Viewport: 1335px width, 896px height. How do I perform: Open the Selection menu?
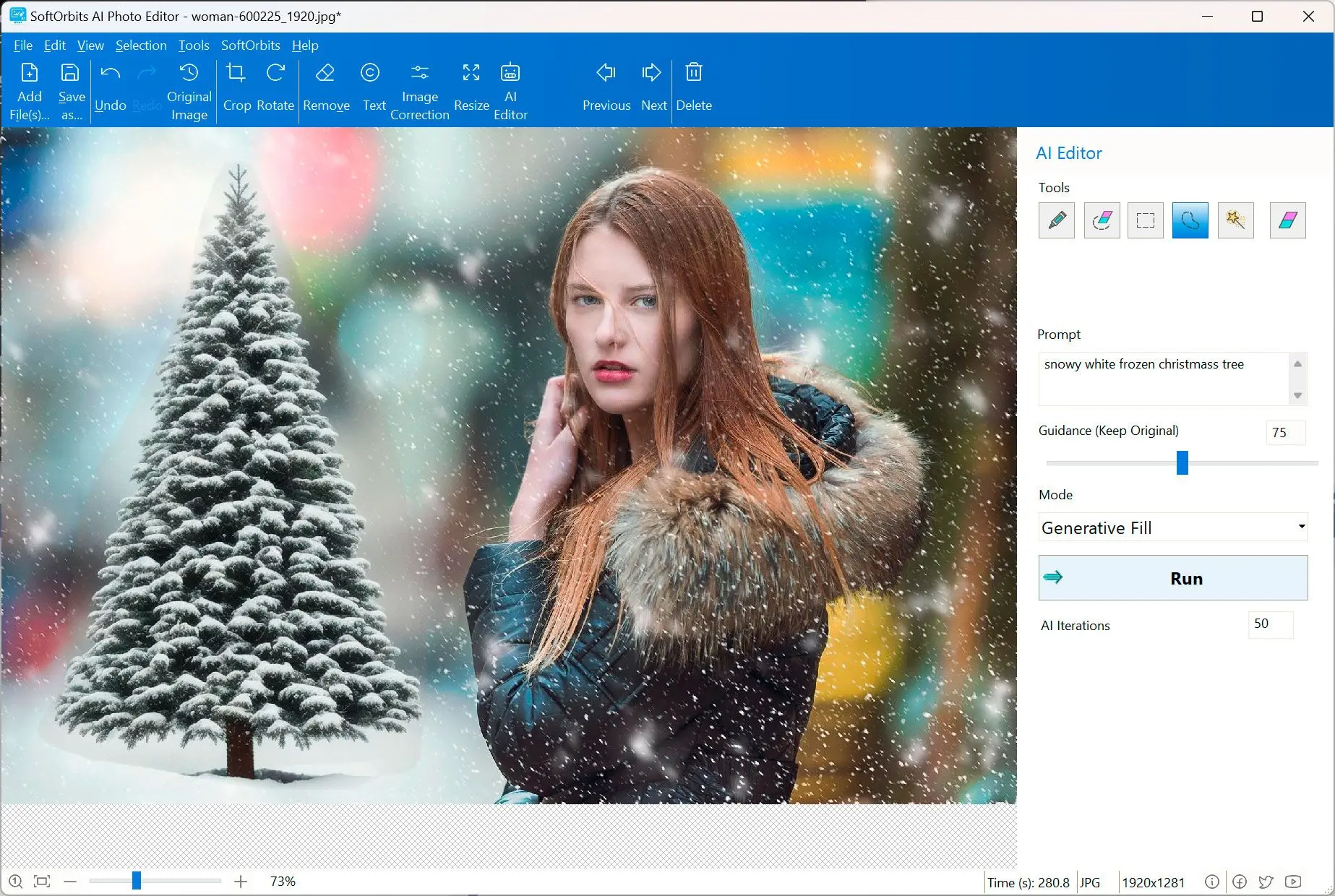click(x=141, y=46)
